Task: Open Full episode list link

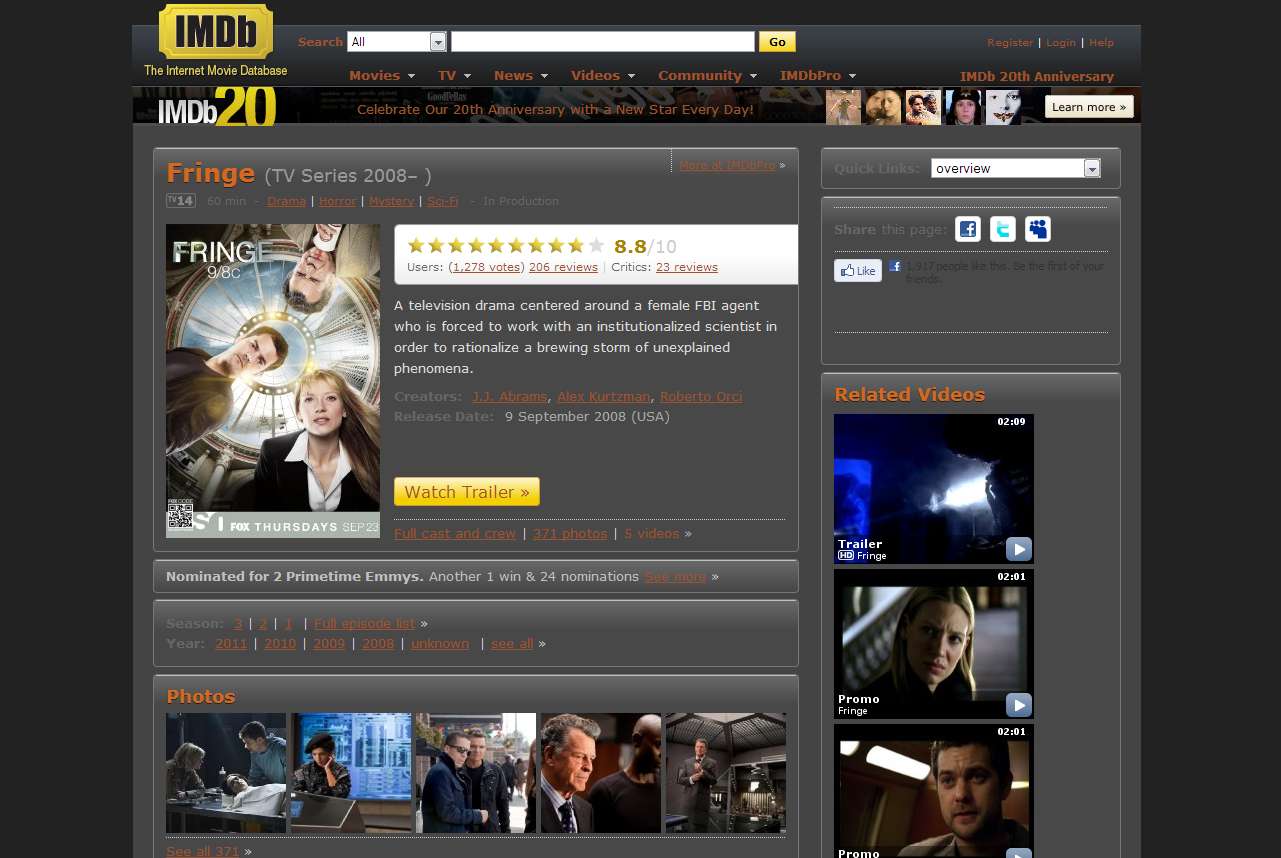Action: (x=364, y=623)
